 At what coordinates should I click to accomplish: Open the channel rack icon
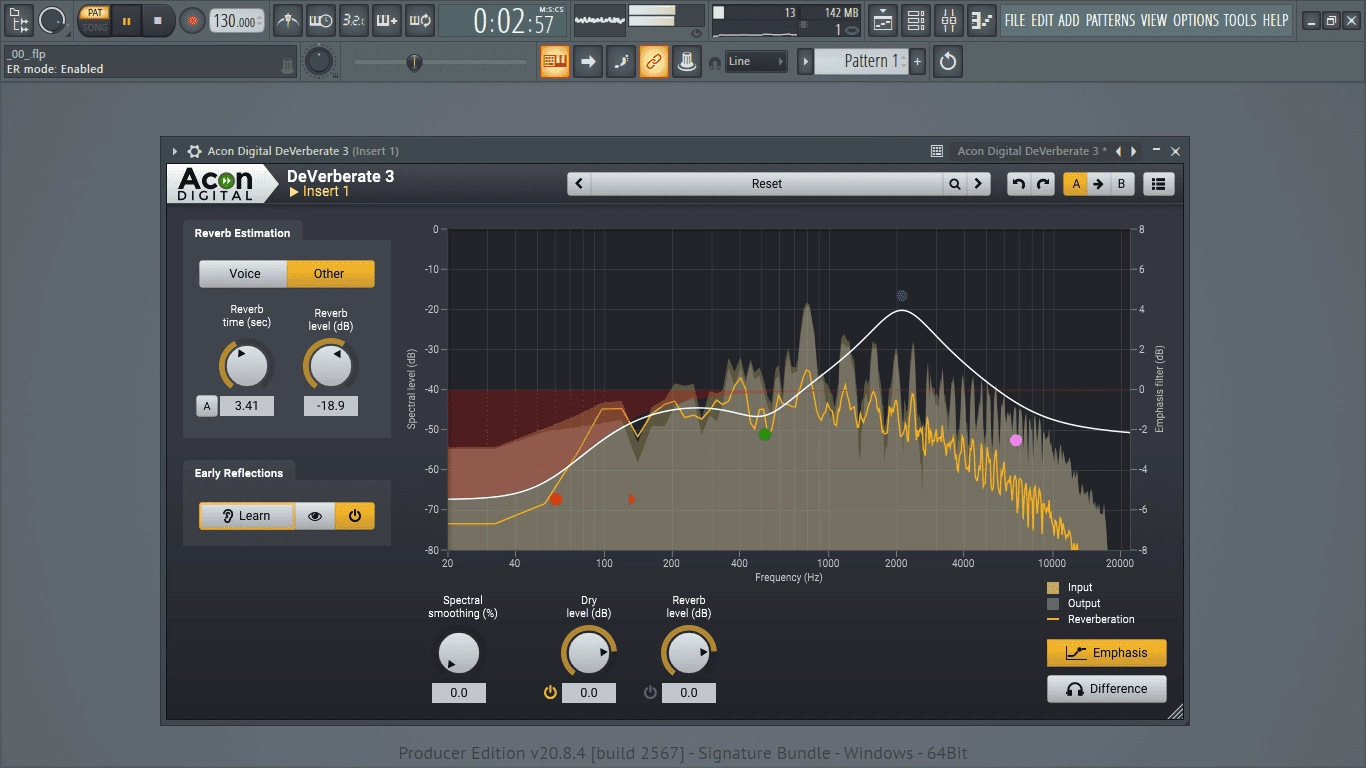(915, 20)
